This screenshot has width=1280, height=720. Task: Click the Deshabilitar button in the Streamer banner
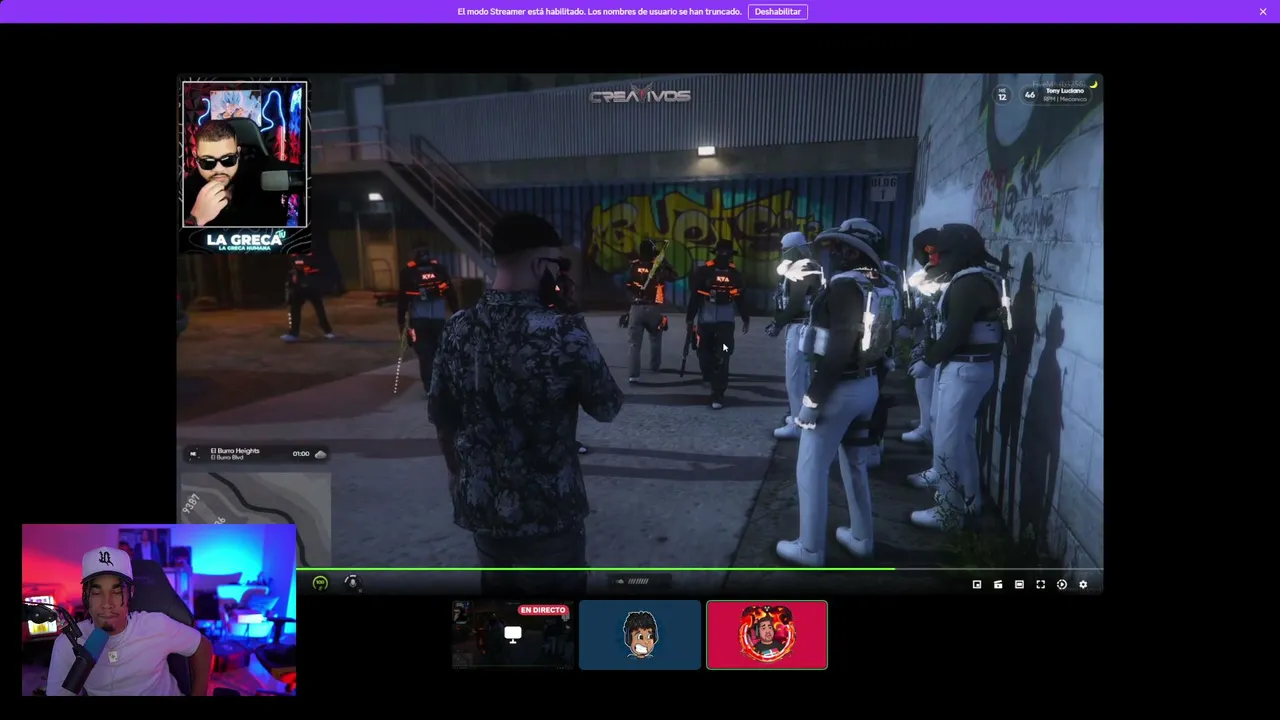coord(777,12)
